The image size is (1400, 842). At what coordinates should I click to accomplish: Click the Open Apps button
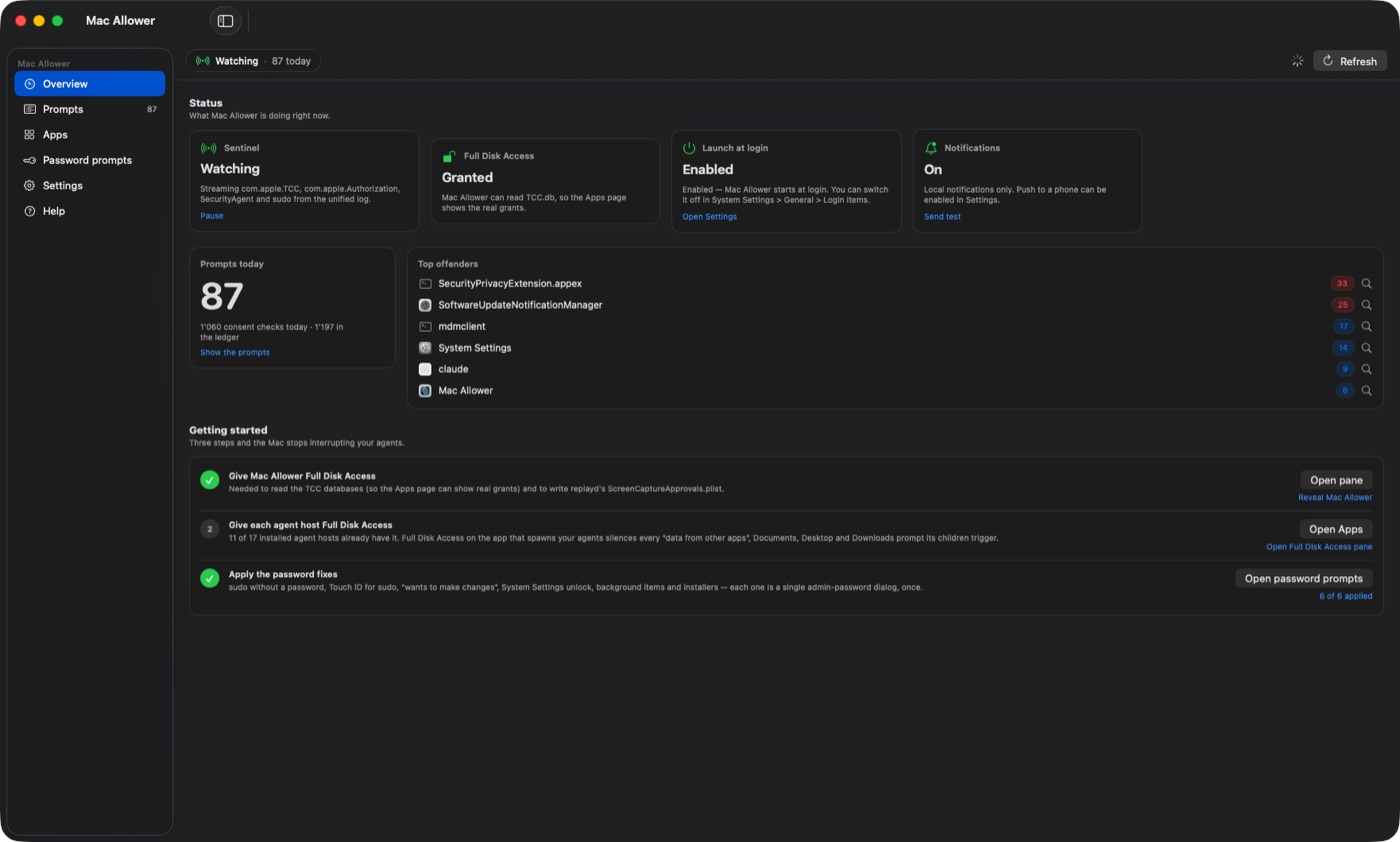1336,529
